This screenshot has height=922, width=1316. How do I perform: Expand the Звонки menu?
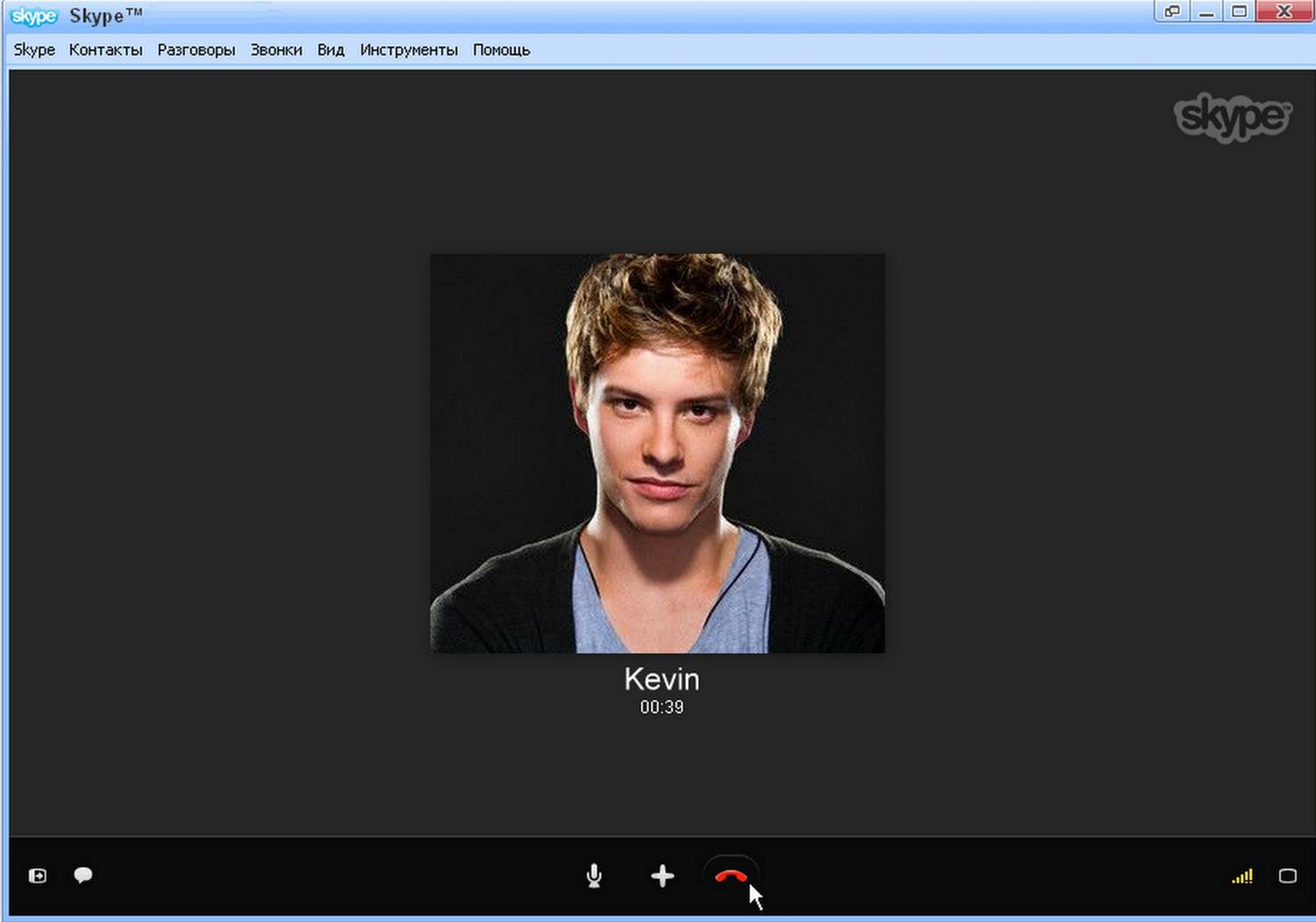276,50
